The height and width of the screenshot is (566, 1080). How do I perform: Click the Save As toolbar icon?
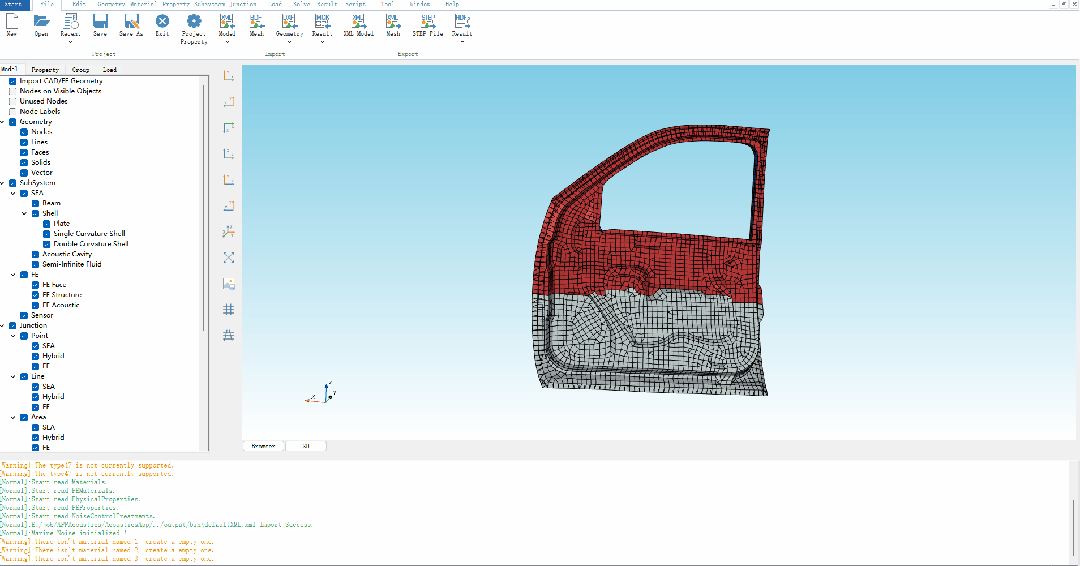point(131,22)
